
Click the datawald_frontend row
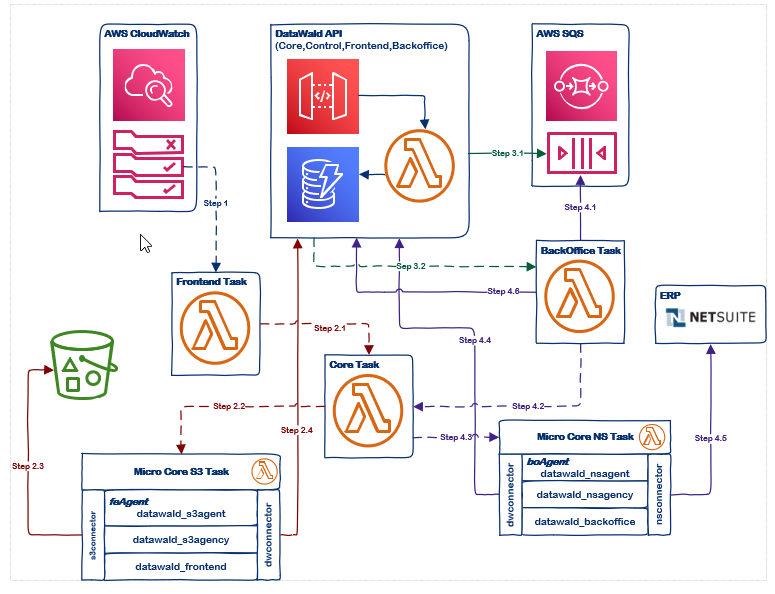[x=181, y=567]
